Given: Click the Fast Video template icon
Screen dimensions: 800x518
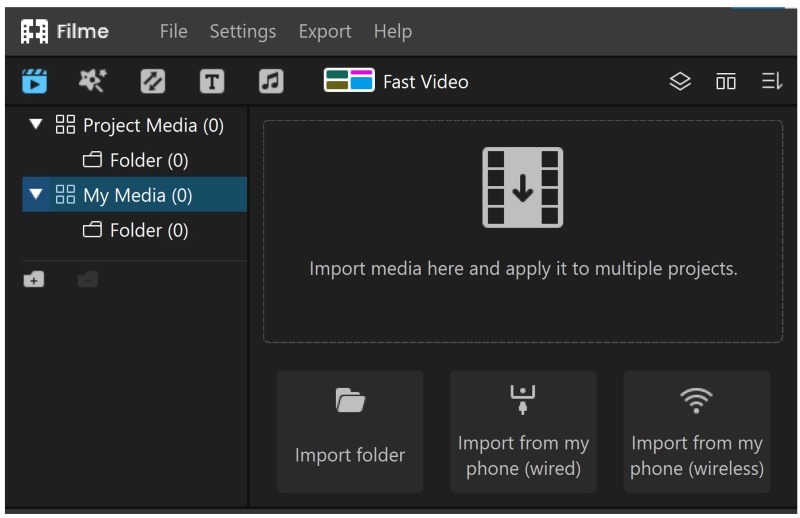Looking at the screenshot, I should [x=349, y=80].
